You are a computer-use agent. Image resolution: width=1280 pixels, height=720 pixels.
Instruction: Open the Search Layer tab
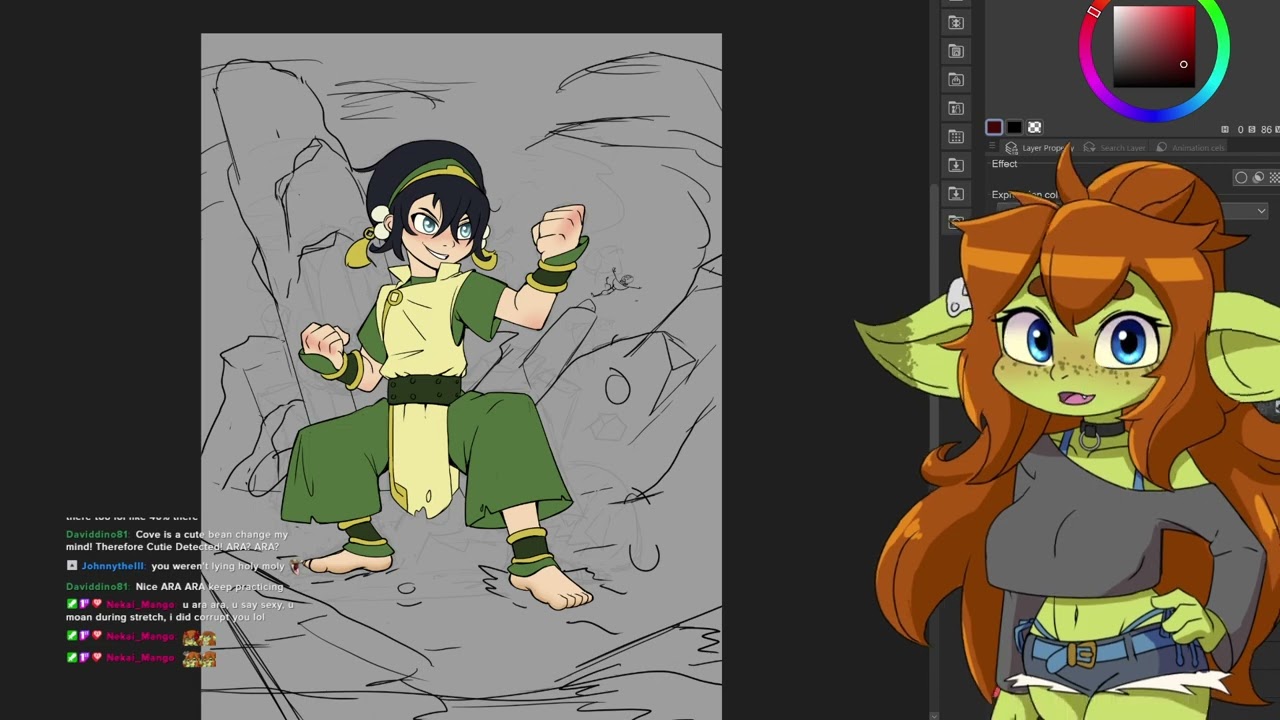[1115, 148]
